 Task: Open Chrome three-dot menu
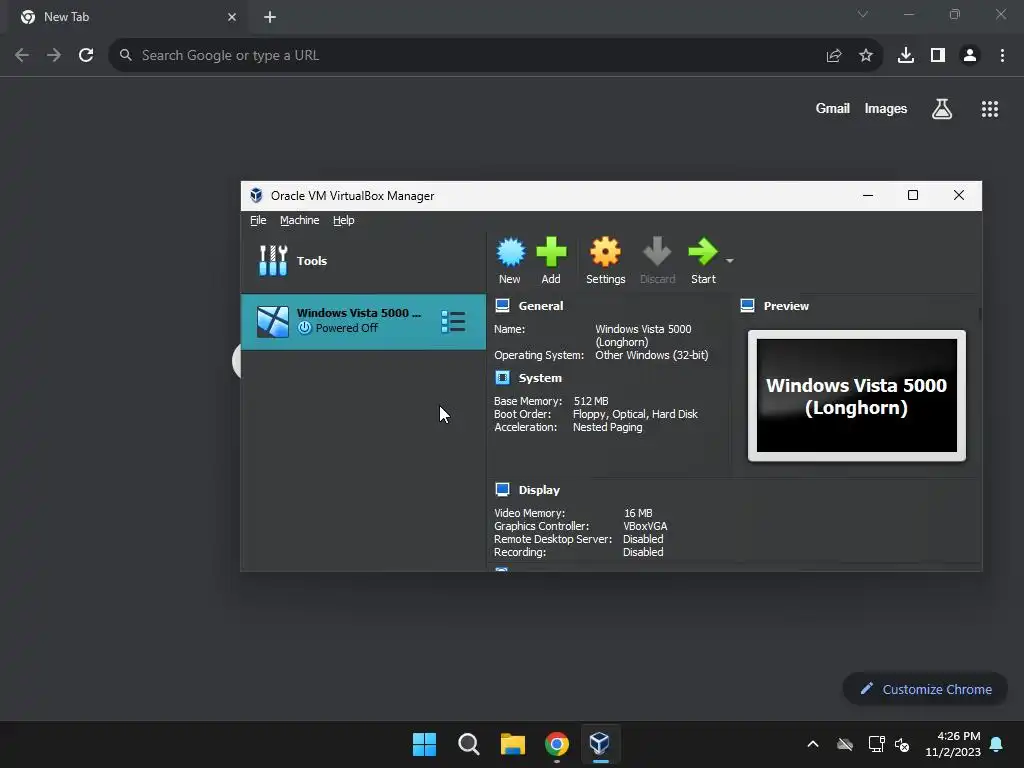[1002, 55]
